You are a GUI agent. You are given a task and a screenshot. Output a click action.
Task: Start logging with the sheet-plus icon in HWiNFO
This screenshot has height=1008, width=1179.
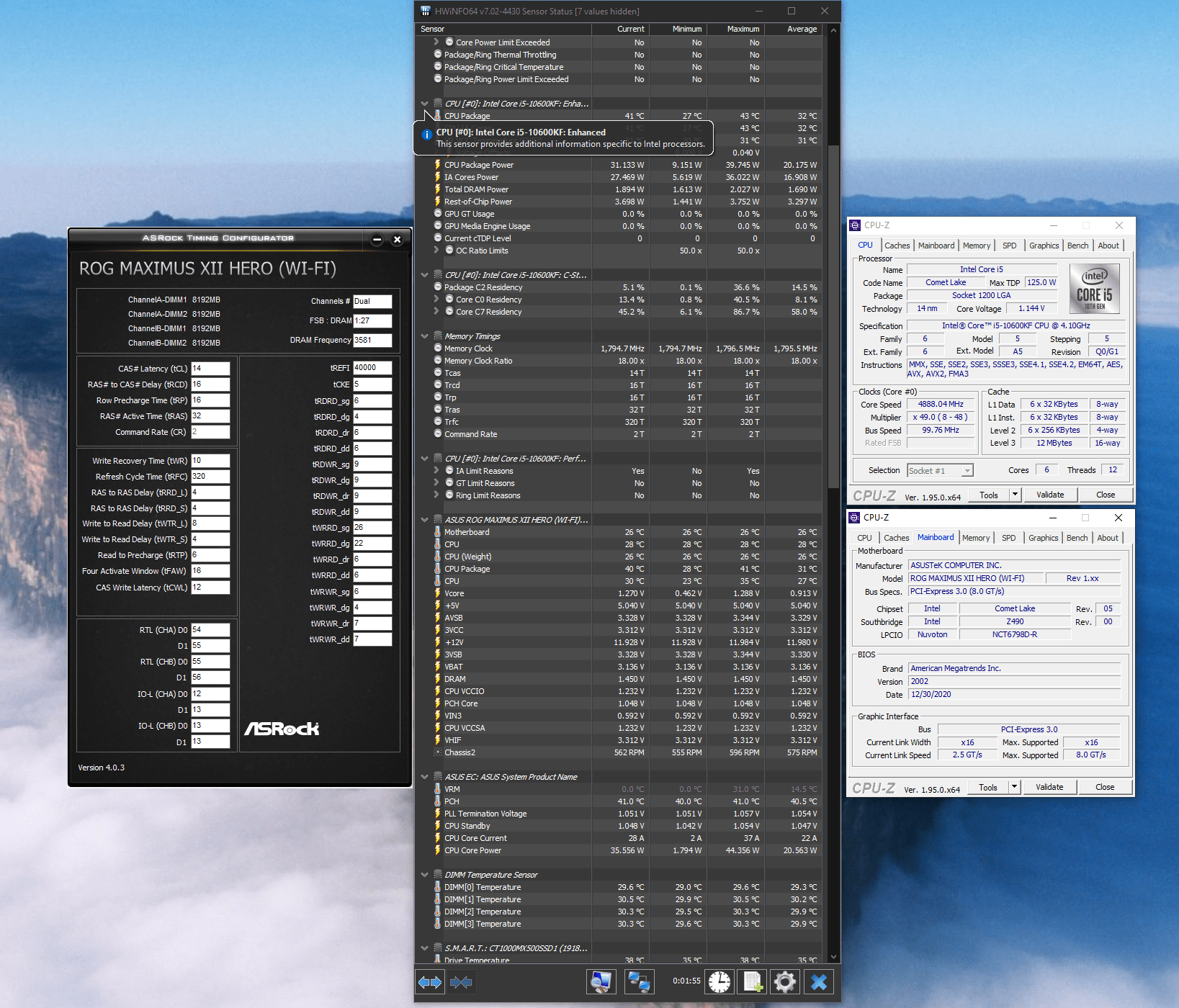(752, 981)
